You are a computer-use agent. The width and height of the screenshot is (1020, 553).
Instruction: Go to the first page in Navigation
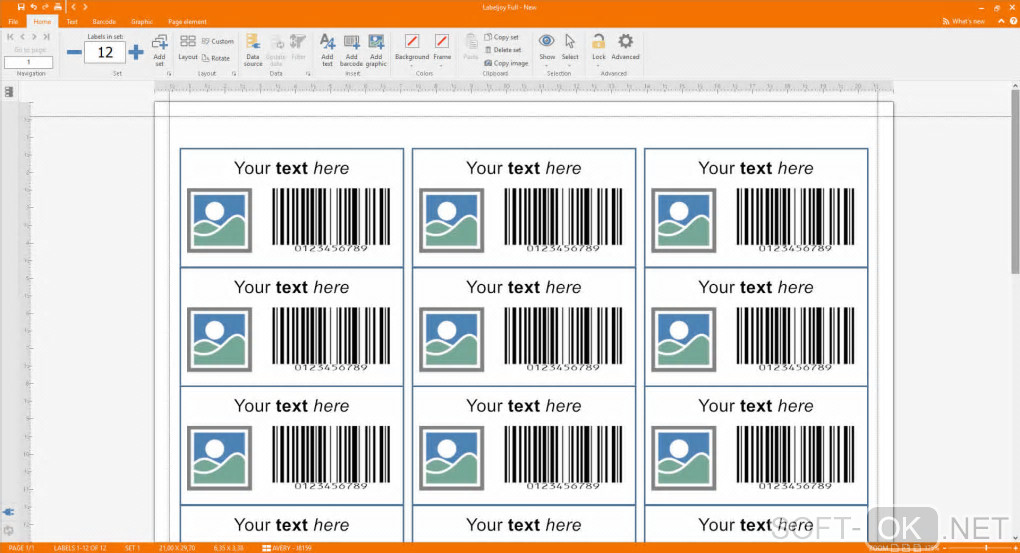click(x=10, y=37)
